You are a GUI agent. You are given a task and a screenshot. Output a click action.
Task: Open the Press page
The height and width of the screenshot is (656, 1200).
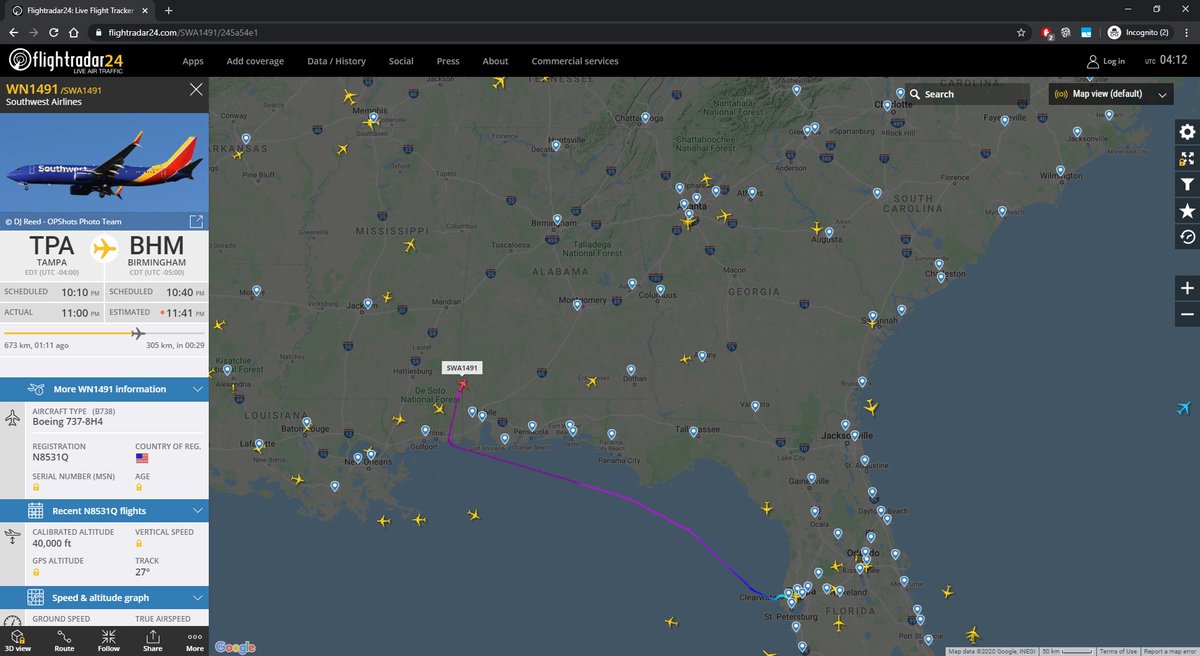(448, 61)
